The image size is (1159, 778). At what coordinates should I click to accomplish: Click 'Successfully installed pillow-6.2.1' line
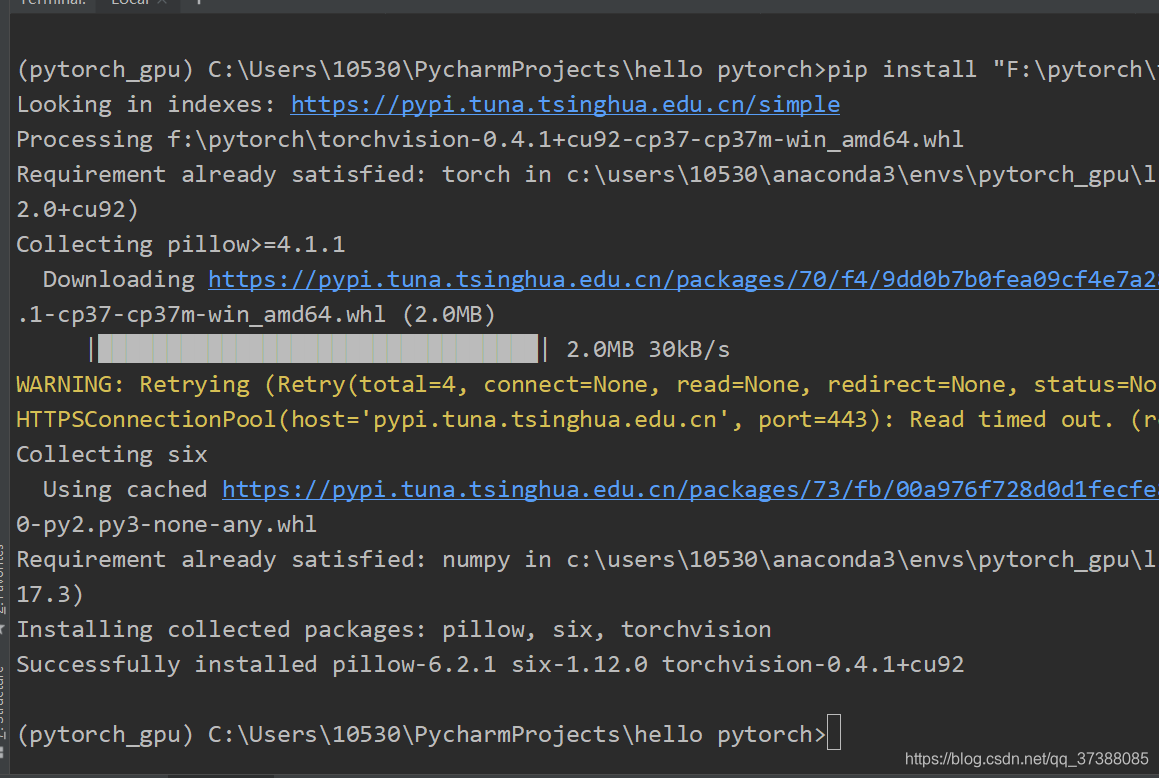click(490, 664)
